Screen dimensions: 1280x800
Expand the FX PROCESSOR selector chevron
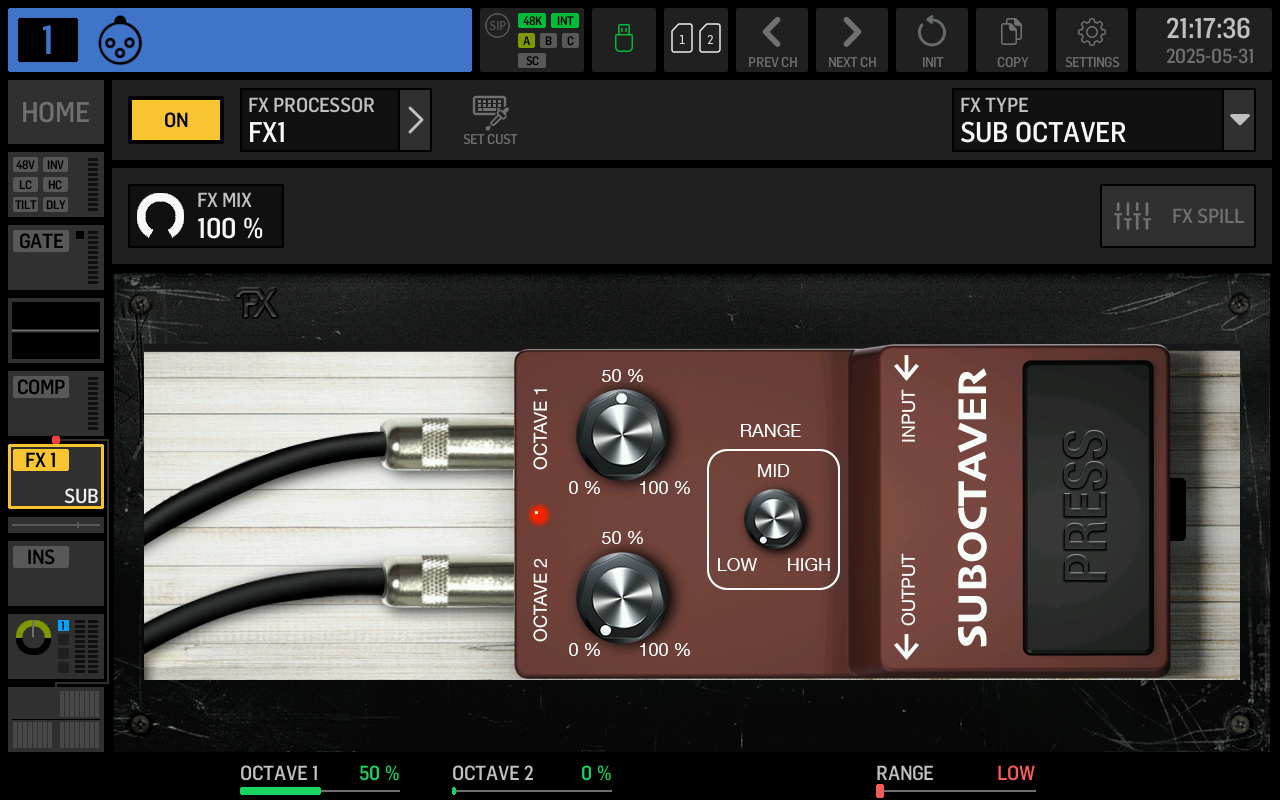click(x=415, y=120)
